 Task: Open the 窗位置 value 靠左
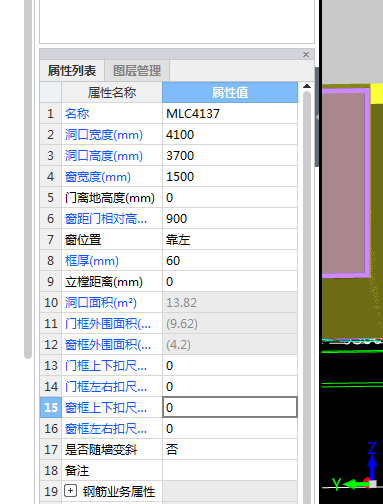point(230,240)
